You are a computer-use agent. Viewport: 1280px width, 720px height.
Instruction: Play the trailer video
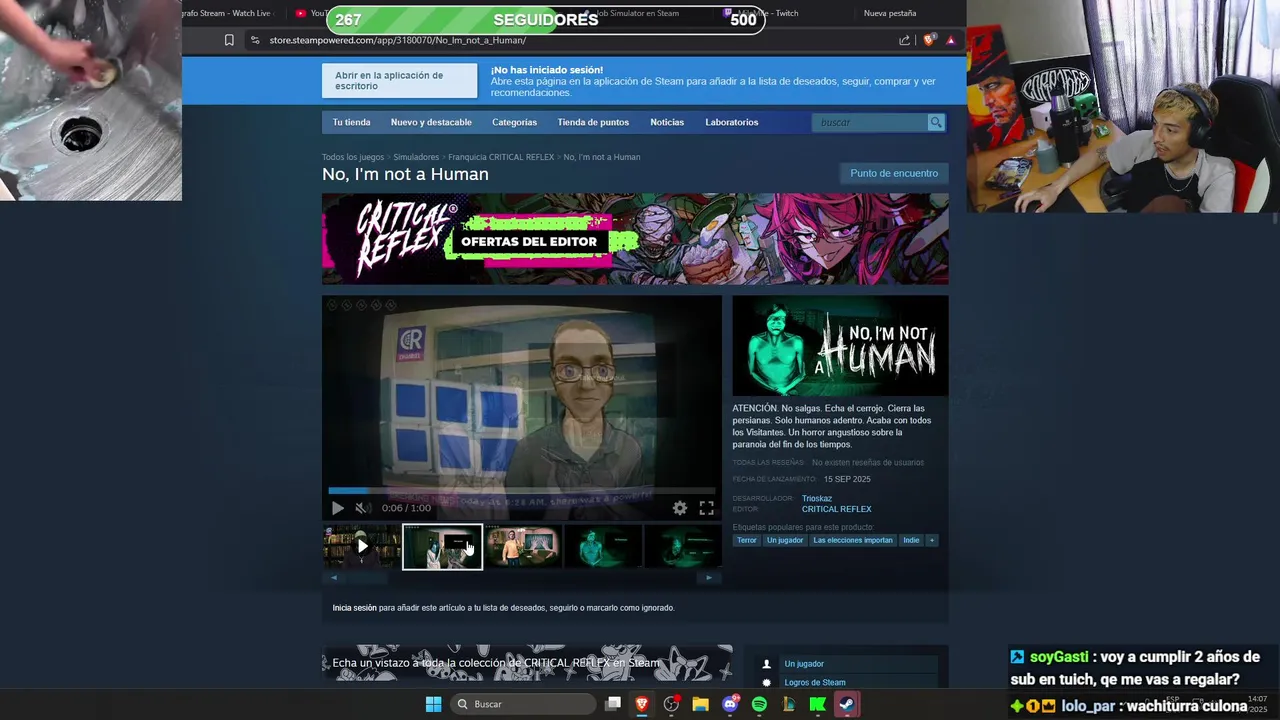(x=338, y=508)
